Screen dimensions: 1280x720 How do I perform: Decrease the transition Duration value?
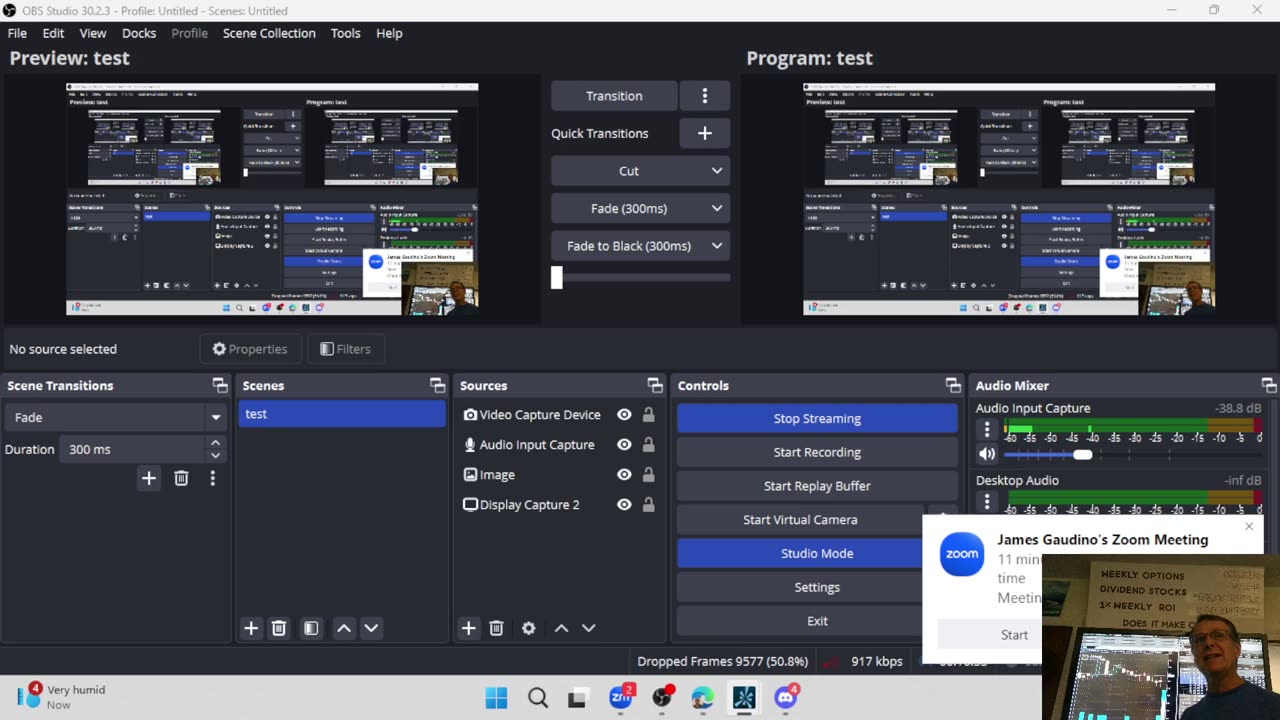click(215, 456)
